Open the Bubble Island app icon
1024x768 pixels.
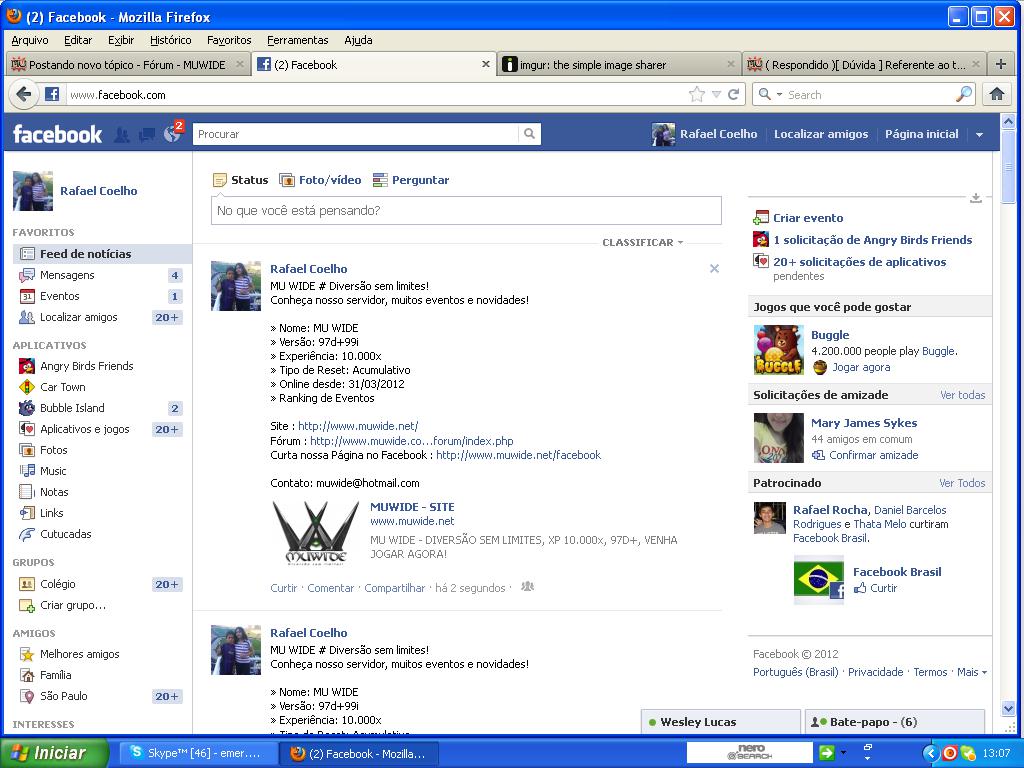pyautogui.click(x=27, y=408)
